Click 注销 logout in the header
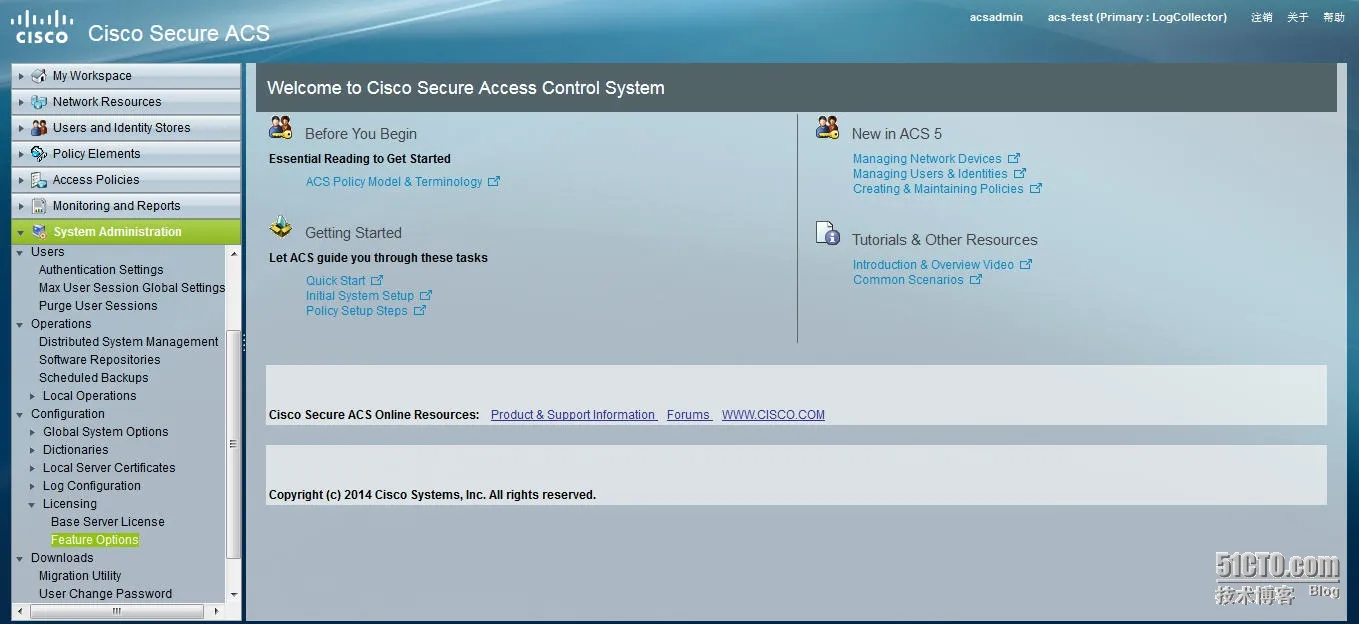 1262,17
